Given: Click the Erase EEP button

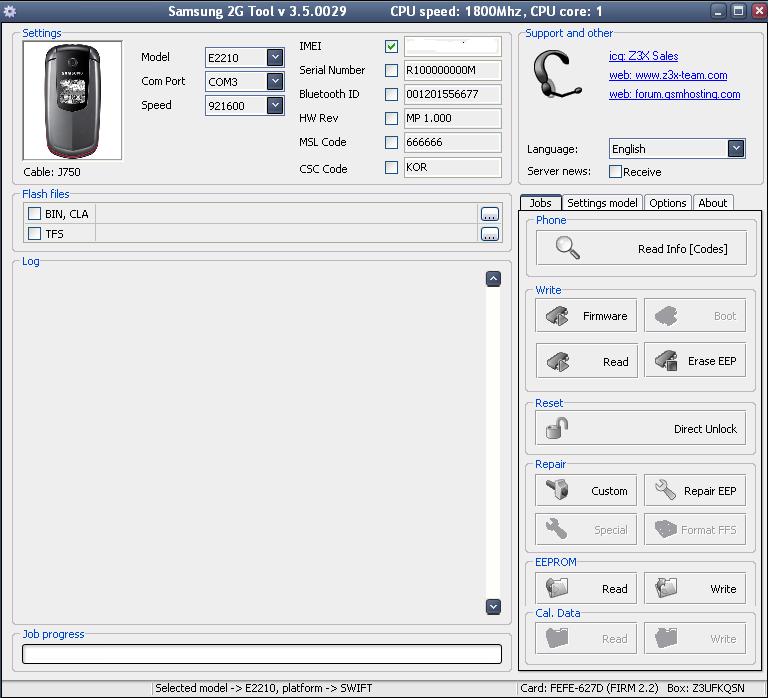Looking at the screenshot, I should [695, 361].
